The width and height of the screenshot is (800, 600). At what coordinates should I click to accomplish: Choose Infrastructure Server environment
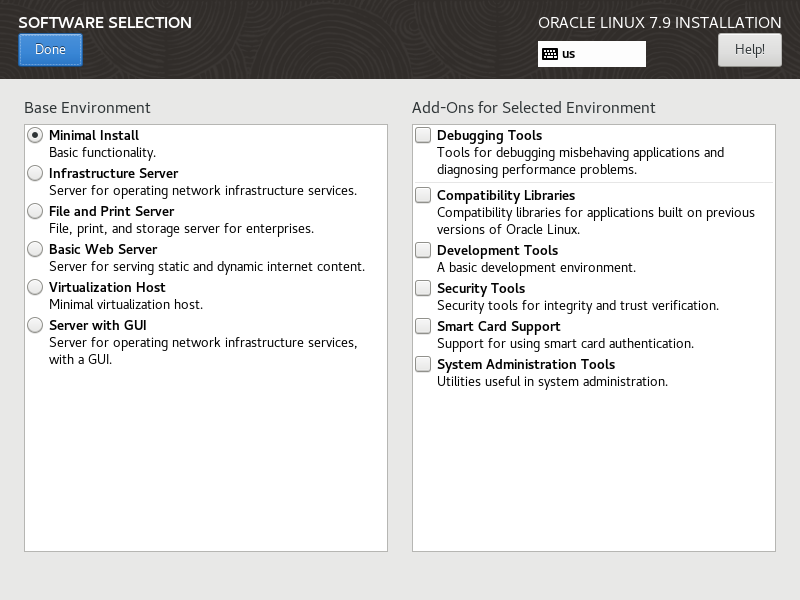point(35,173)
